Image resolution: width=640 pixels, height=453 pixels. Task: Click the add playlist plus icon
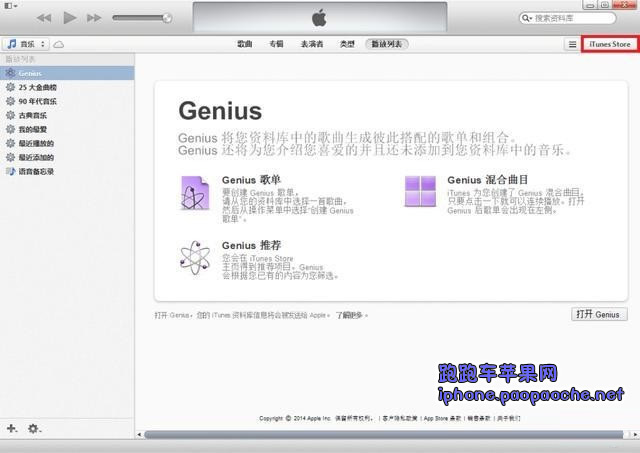click(12, 429)
